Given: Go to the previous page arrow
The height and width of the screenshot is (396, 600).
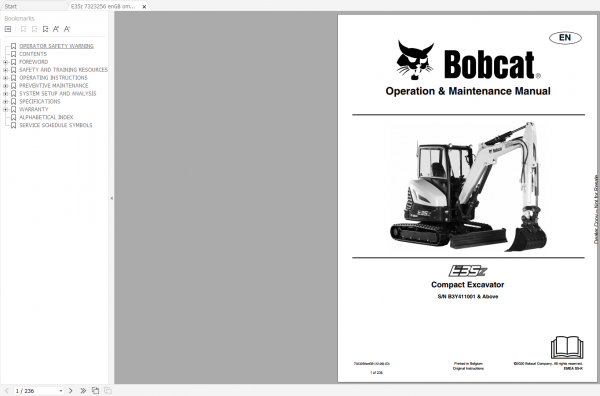Looking at the screenshot, I should click(x=7, y=391).
